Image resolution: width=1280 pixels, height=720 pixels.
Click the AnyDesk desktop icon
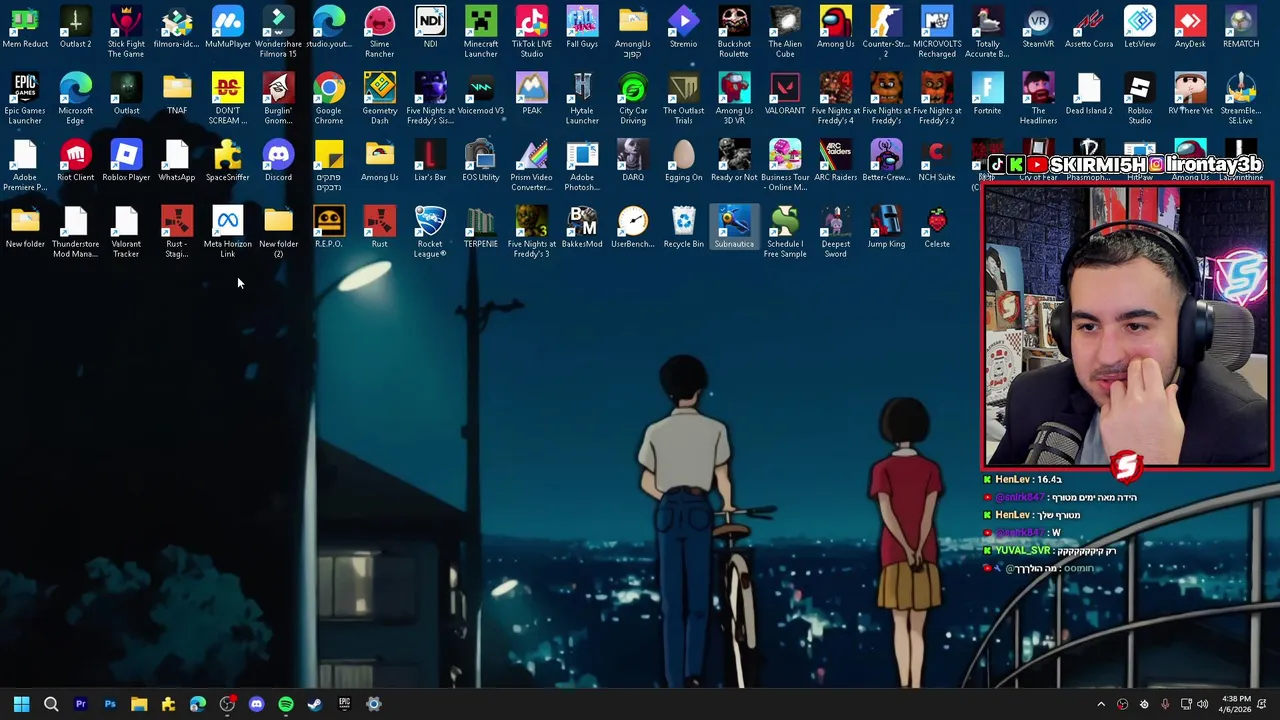pos(1190,28)
